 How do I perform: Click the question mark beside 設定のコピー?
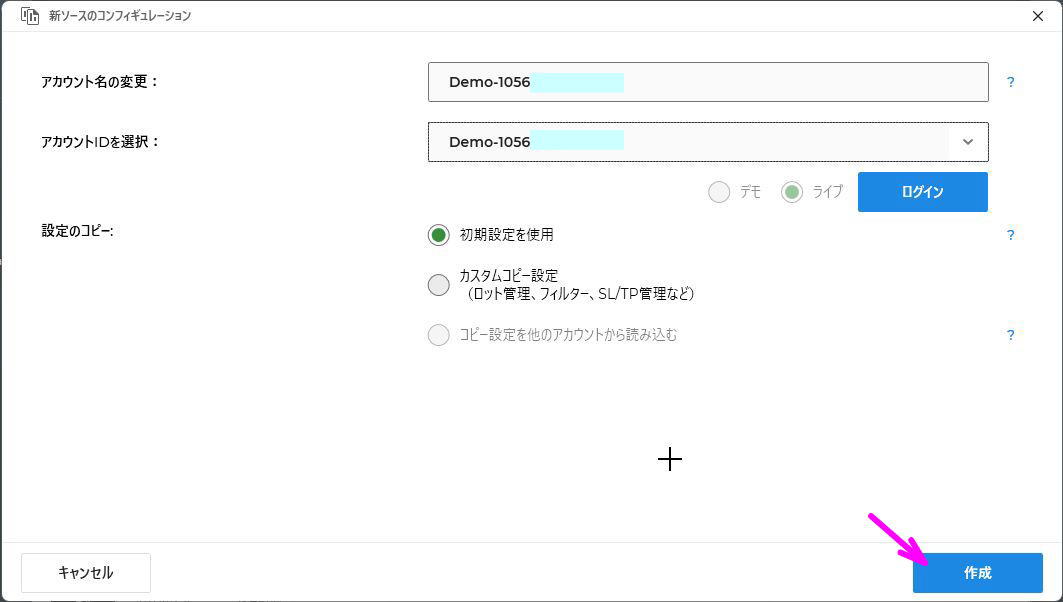pos(1010,235)
